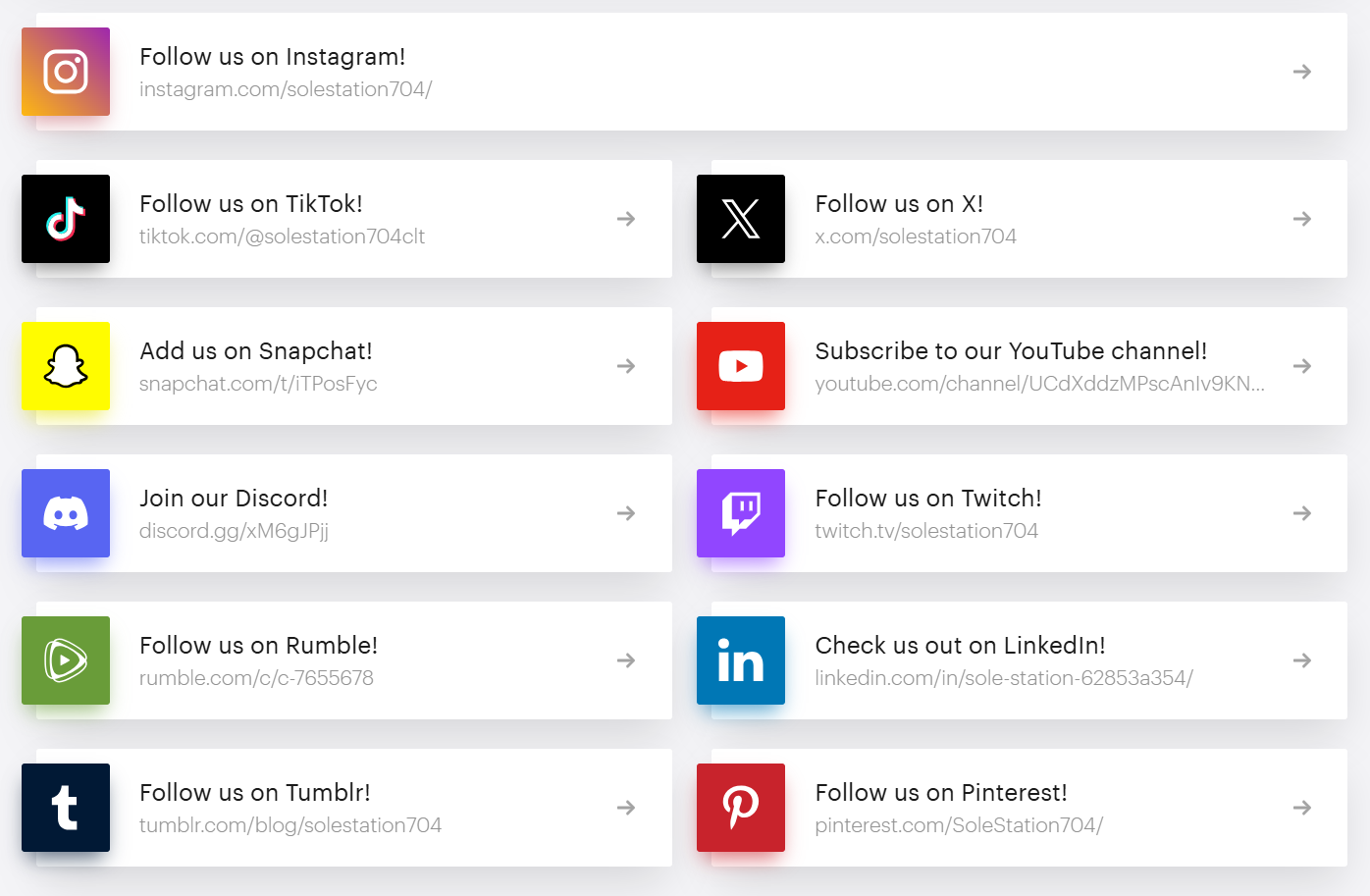The height and width of the screenshot is (896, 1370).
Task: Click the Snapchat ghost icon
Action: coord(66,366)
